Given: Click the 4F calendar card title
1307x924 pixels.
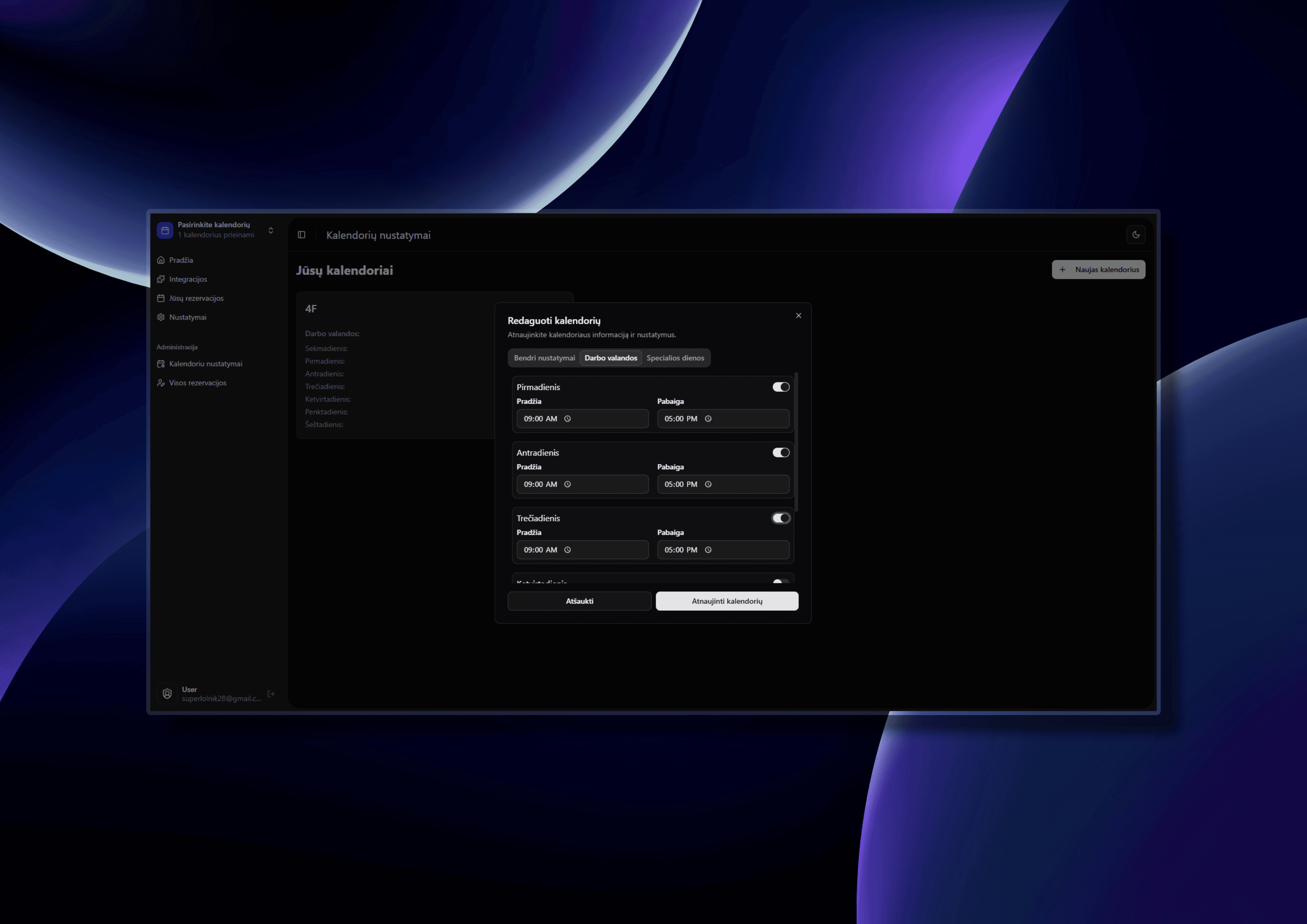Looking at the screenshot, I should [x=311, y=309].
